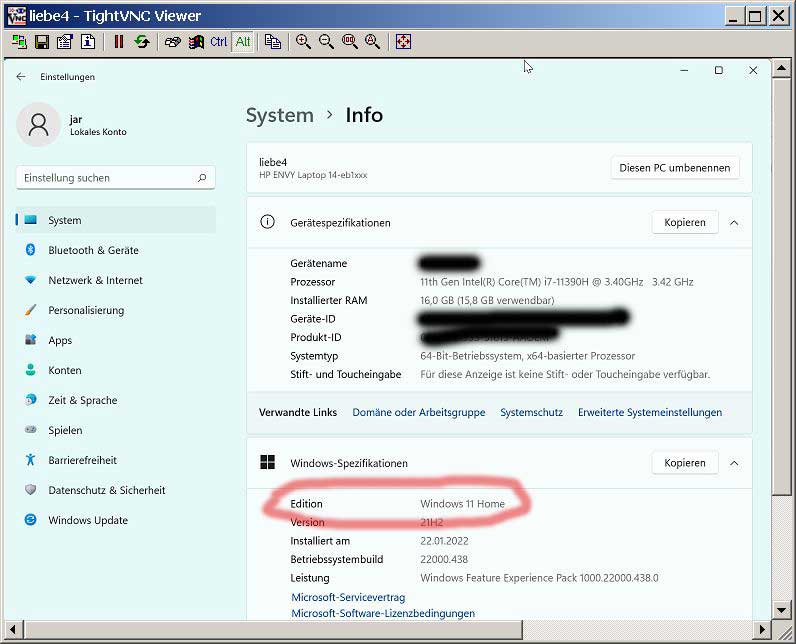
Task: Collapse the Gerätespezifikationen section
Action: [x=734, y=222]
